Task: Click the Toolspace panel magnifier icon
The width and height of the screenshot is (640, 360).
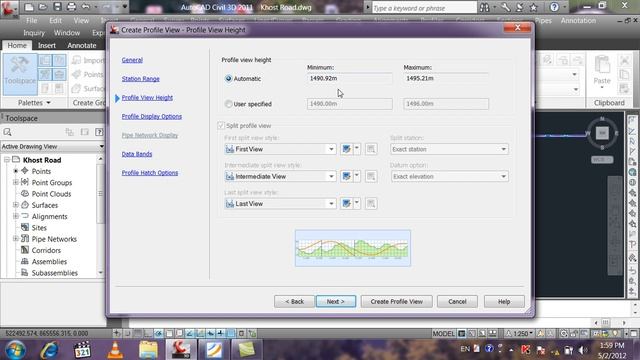Action: pyautogui.click(x=7, y=132)
